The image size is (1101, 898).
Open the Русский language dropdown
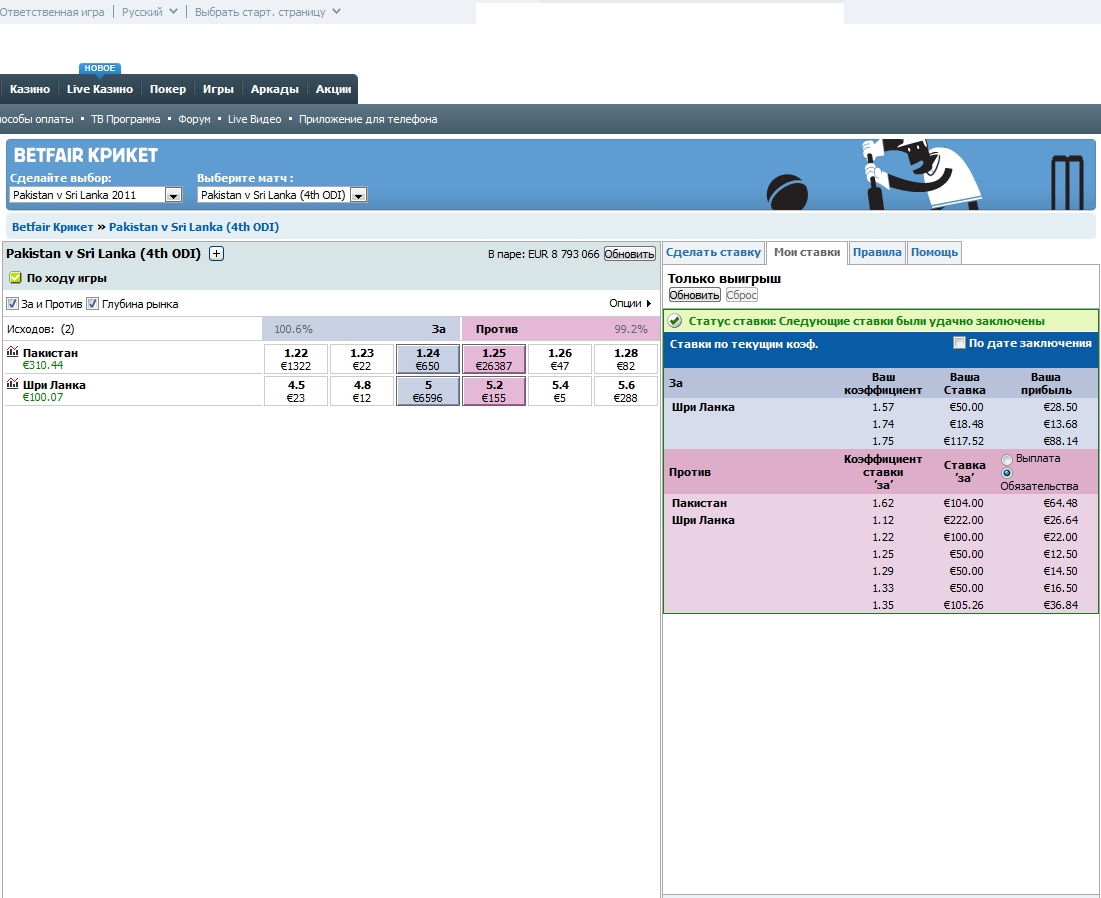(150, 12)
